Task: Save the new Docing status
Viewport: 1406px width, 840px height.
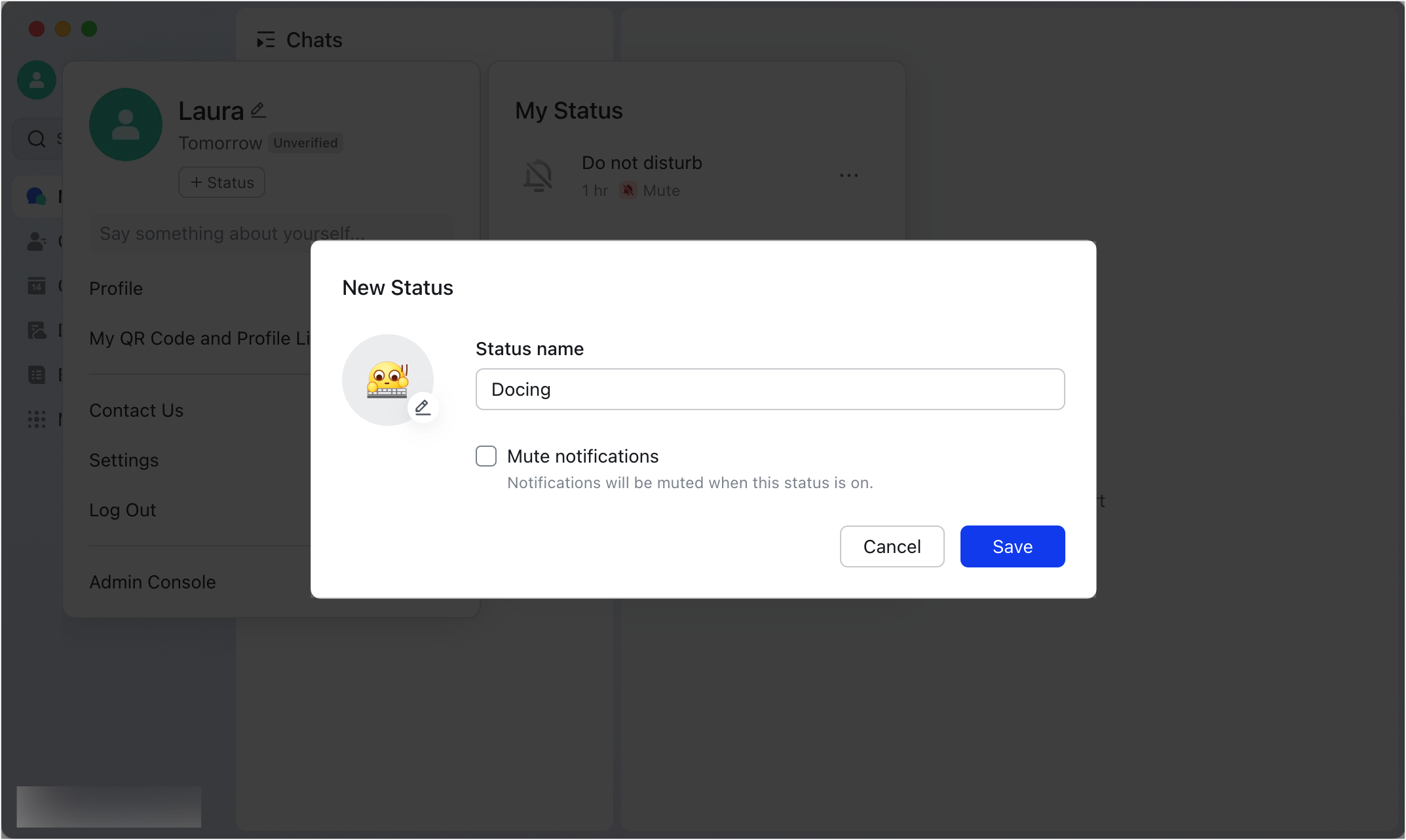Action: (x=1012, y=546)
